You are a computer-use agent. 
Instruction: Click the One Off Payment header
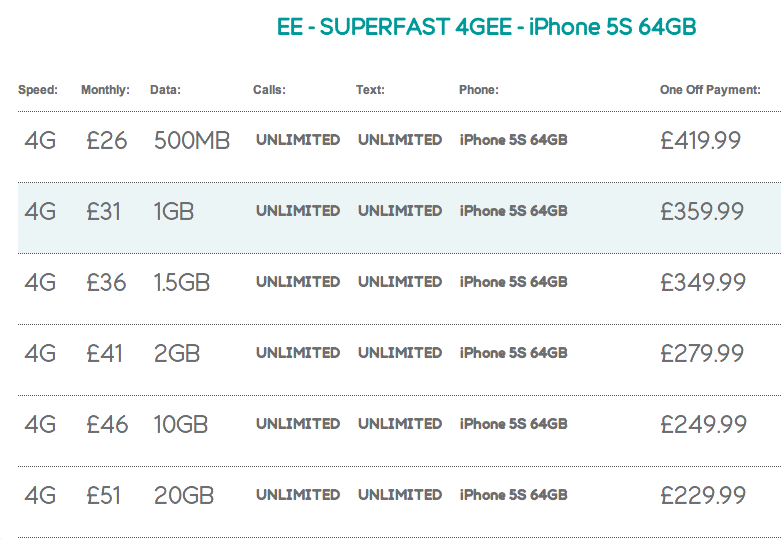(710, 90)
